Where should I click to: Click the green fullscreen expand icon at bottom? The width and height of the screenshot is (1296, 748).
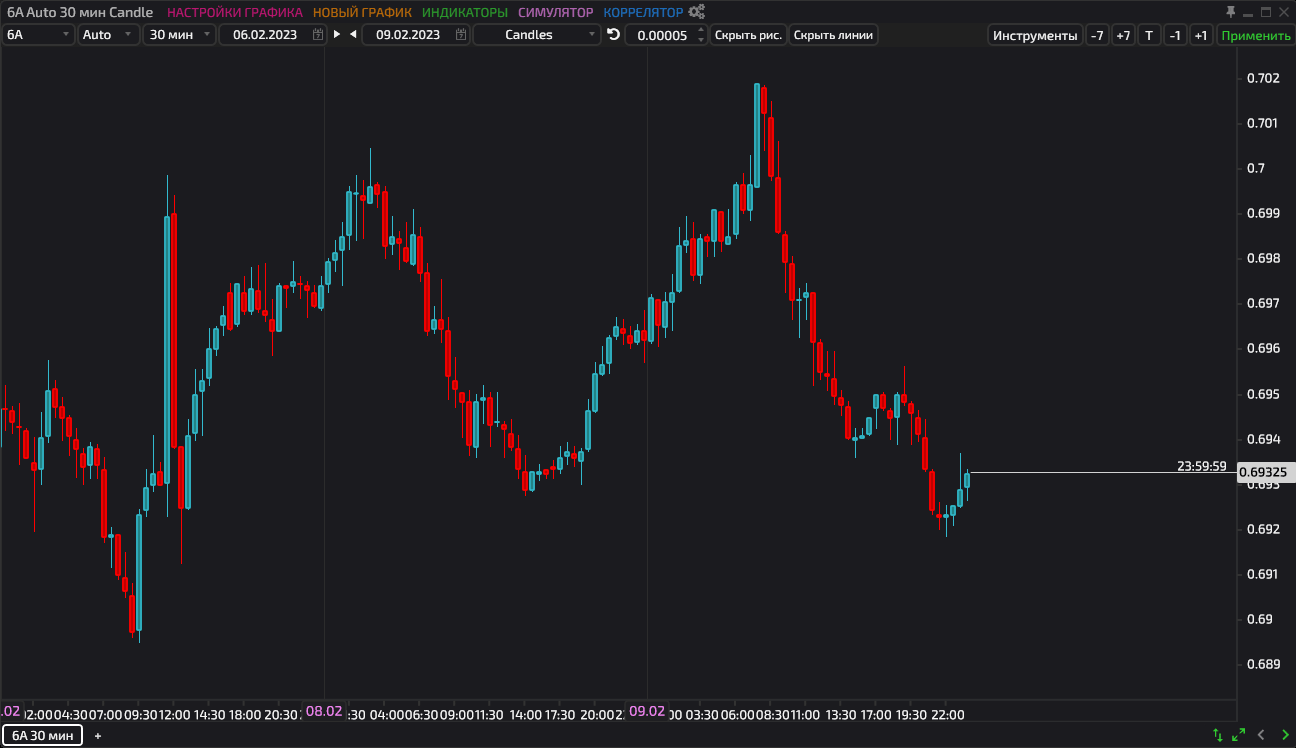point(1239,735)
